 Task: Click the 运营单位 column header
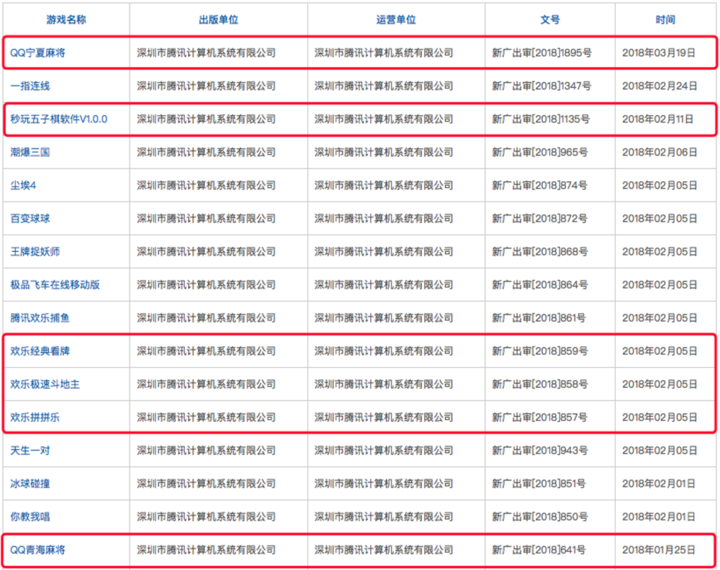coord(396,19)
